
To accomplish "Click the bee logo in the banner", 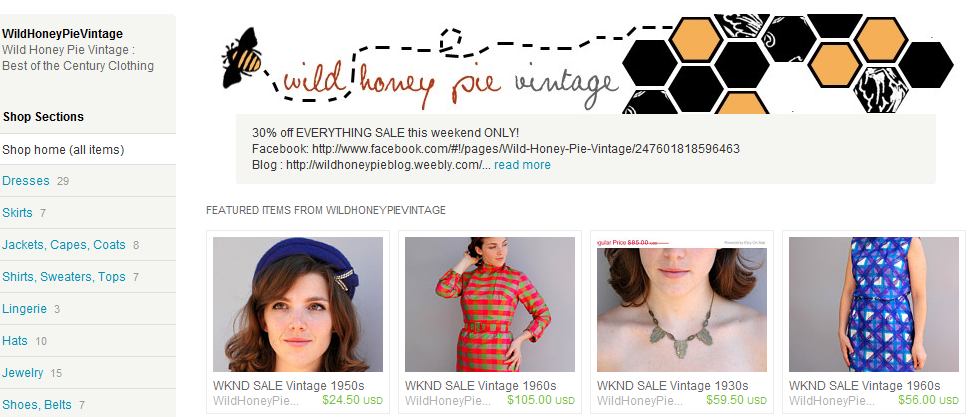I will click(x=242, y=58).
